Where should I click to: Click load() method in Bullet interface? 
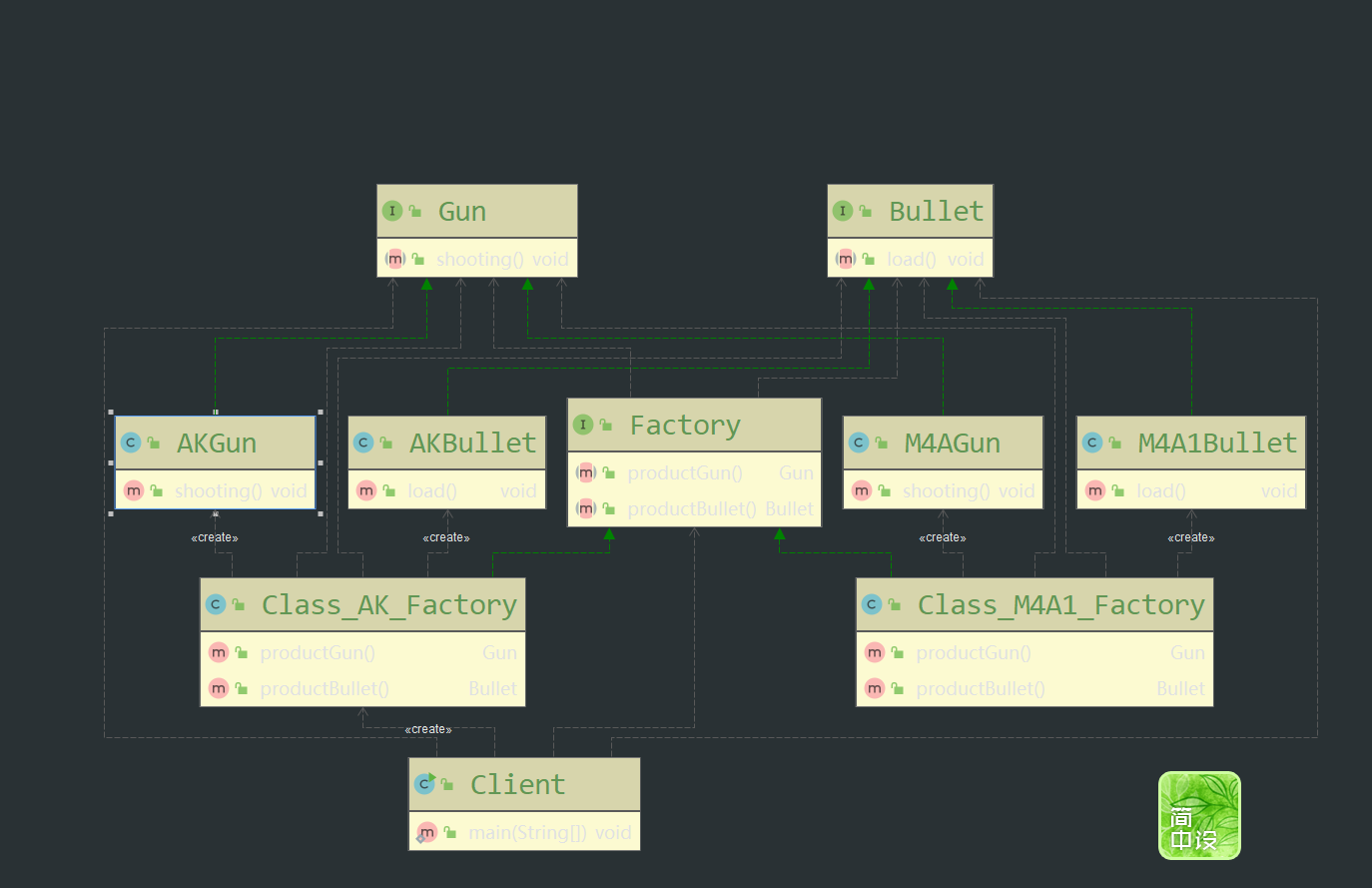coord(912,259)
